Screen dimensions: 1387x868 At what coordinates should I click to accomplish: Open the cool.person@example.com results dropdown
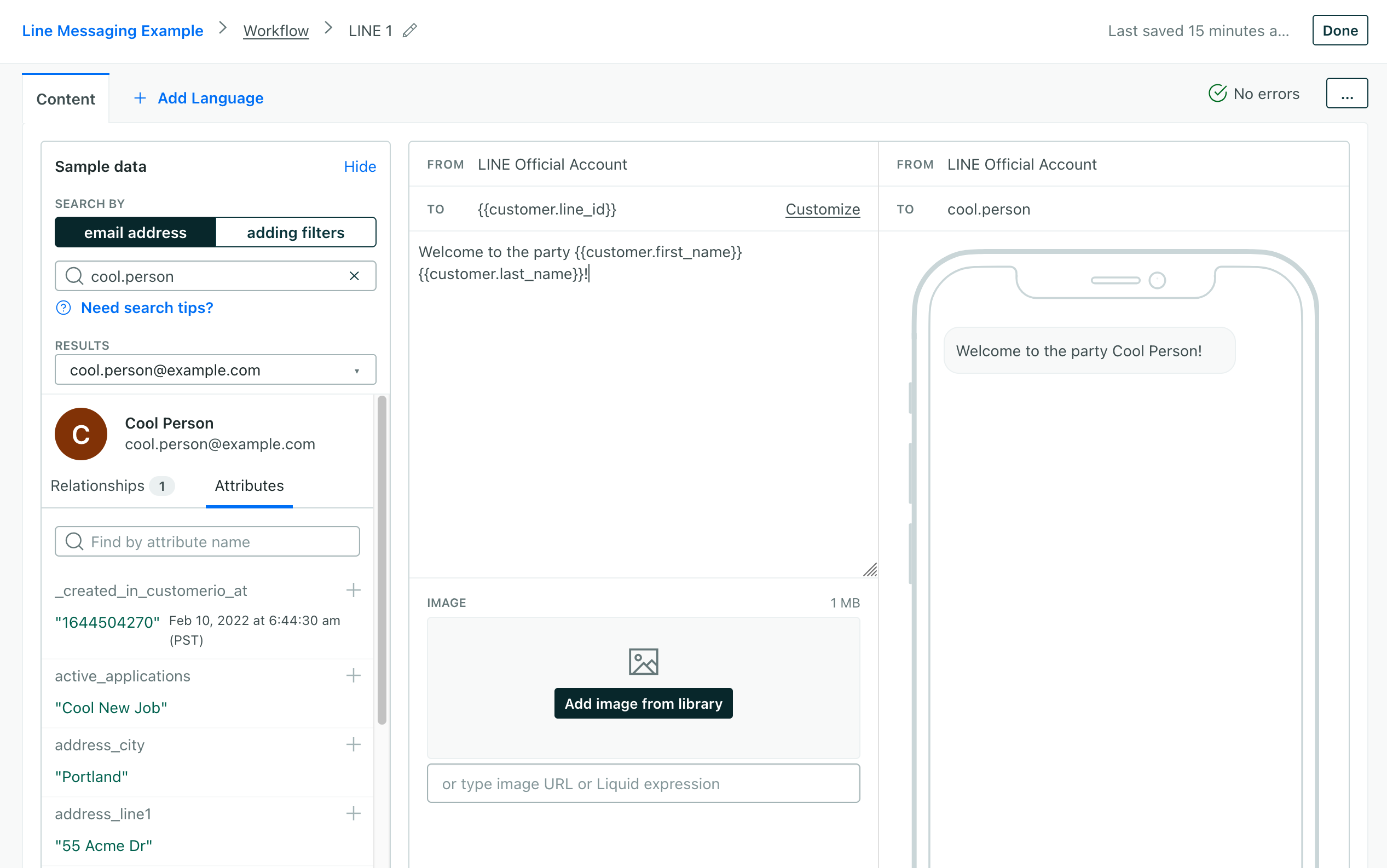pyautogui.click(x=215, y=371)
